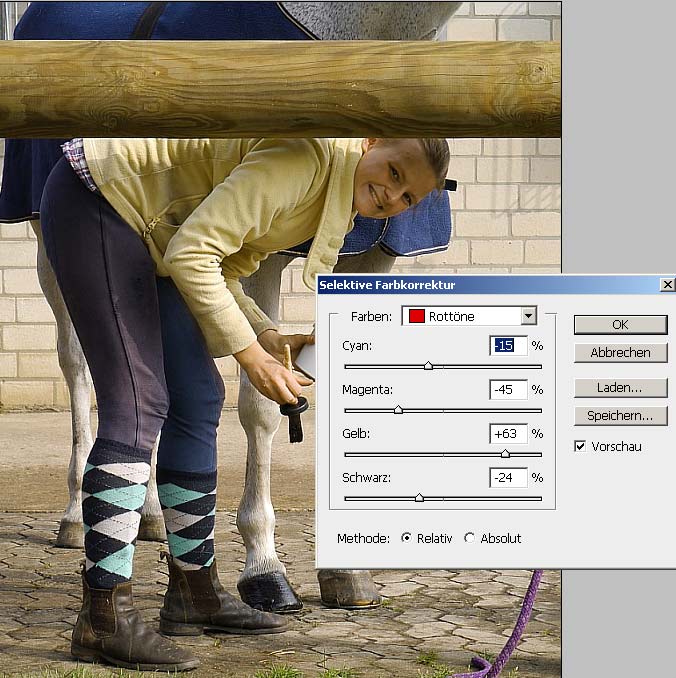
Task: Toggle the Vorschau preview checkbox
Action: coord(580,446)
